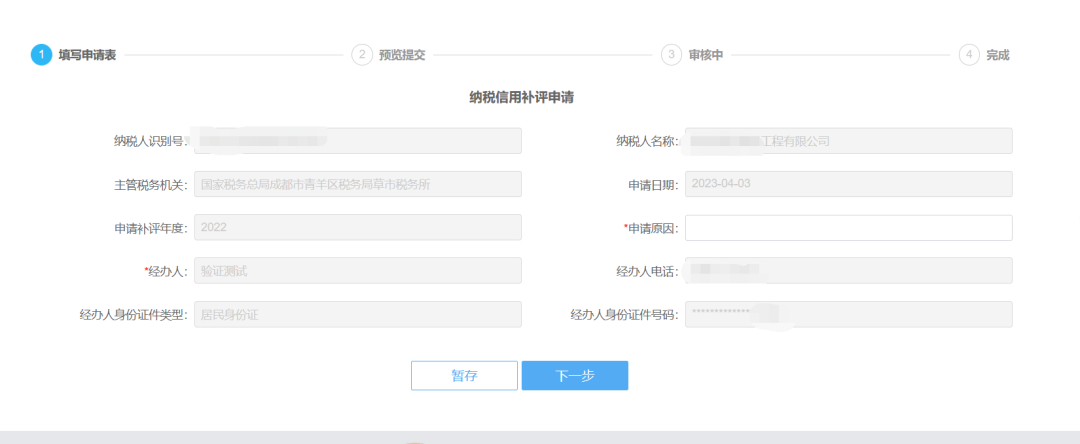Viewport: 1080px width, 444px height.
Task: Click the step 3 circle icon
Action: tap(671, 55)
